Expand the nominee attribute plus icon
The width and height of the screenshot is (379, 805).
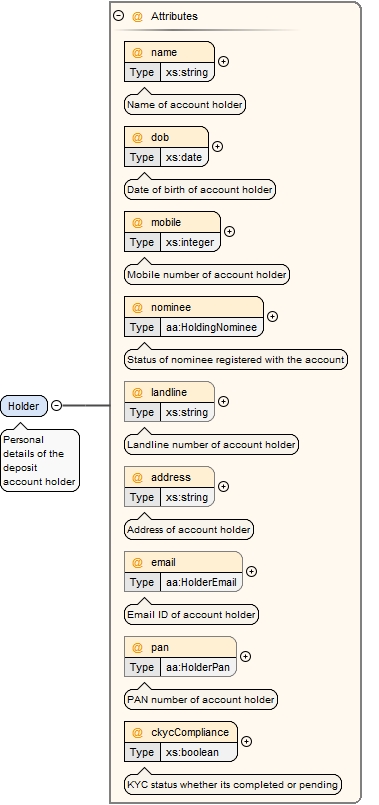(x=273, y=317)
